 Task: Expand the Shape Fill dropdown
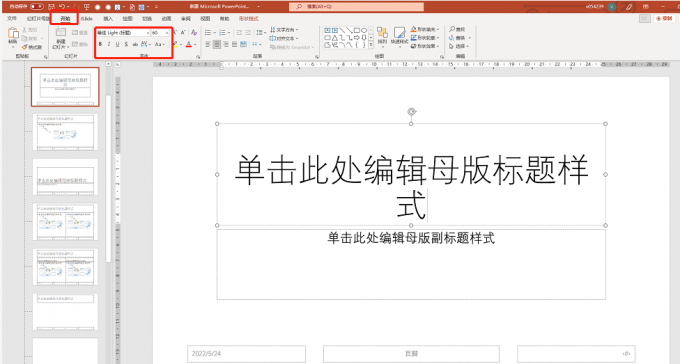pyautogui.click(x=438, y=30)
